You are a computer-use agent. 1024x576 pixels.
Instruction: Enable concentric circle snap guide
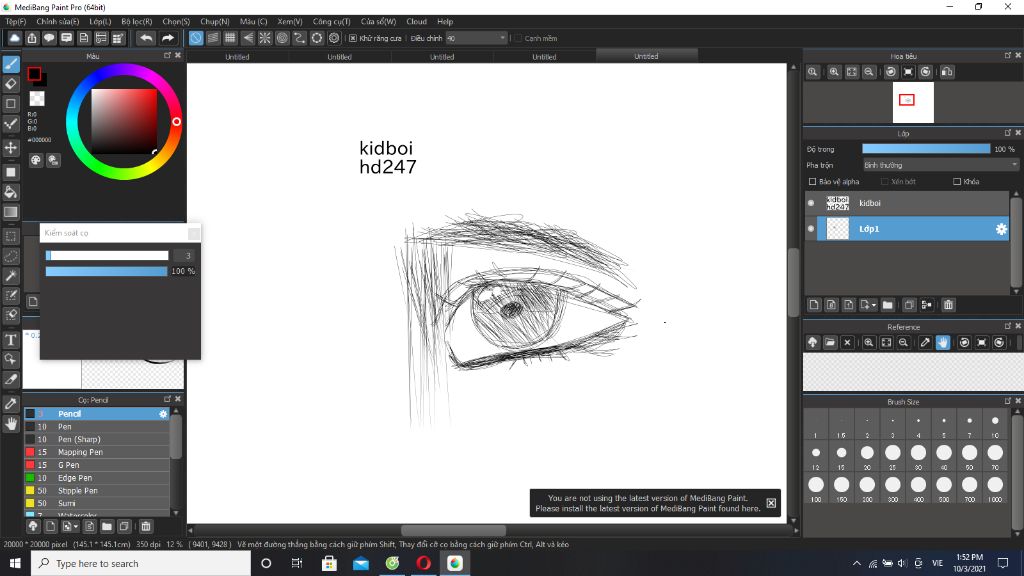[x=282, y=39]
